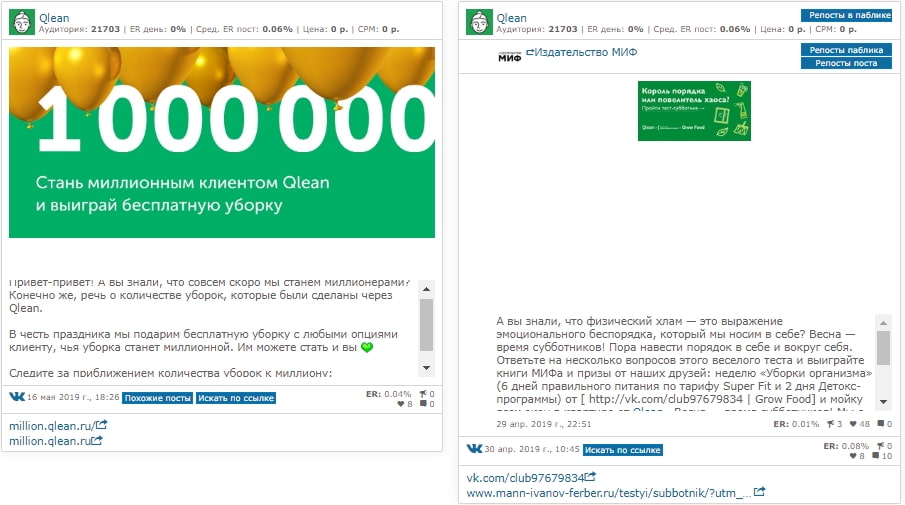Screen dimensions: 905x505
Task: Click the green heart emoji in the left post
Action: point(367,347)
